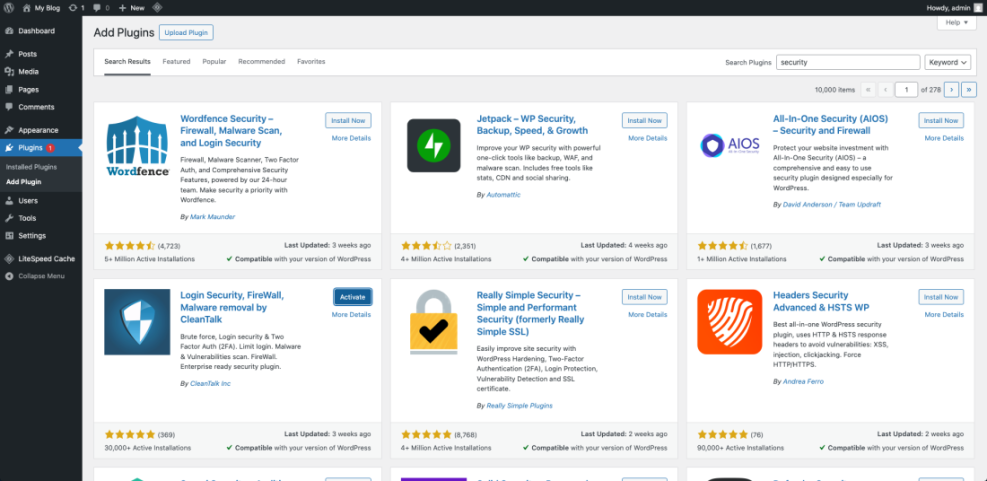Install All-In-One Security plugin
The height and width of the screenshot is (481, 987).
click(x=941, y=120)
